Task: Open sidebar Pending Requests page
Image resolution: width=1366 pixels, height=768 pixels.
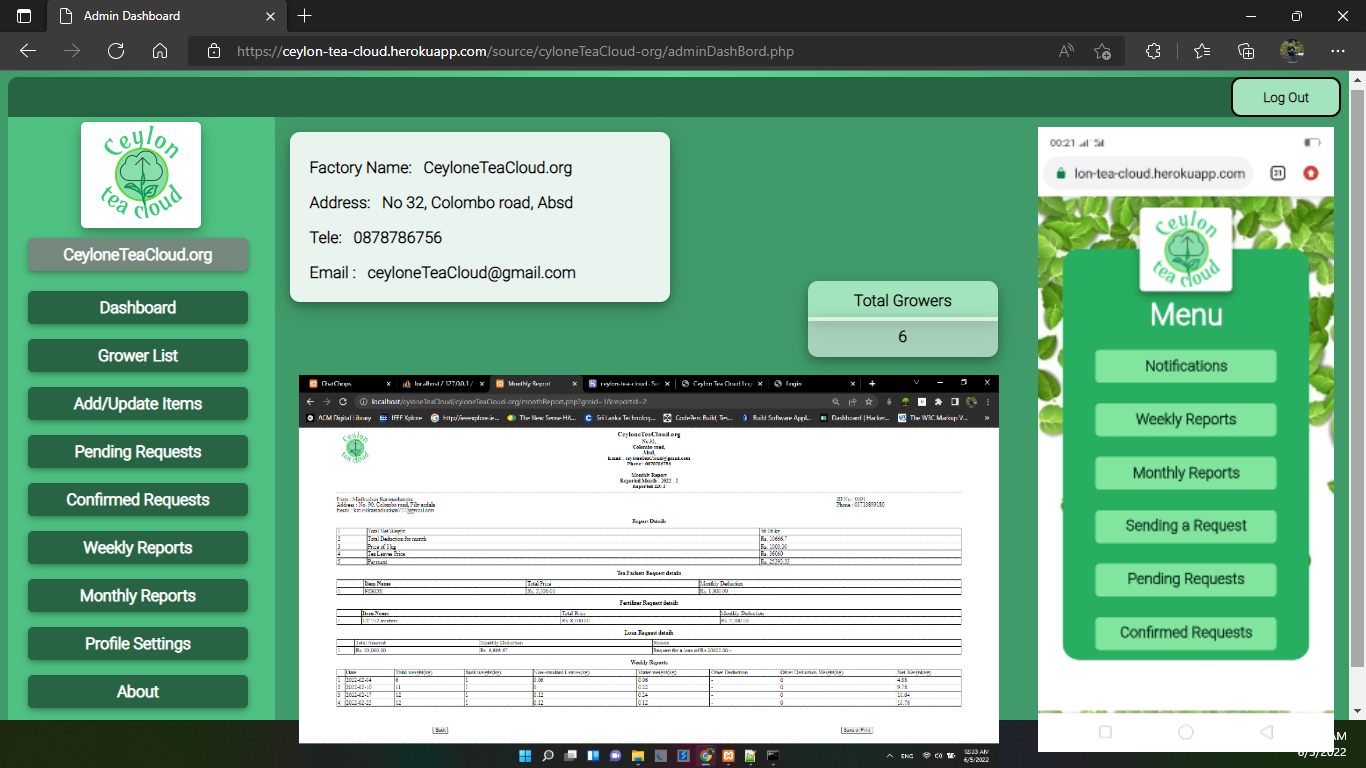Action: pyautogui.click(x=138, y=452)
